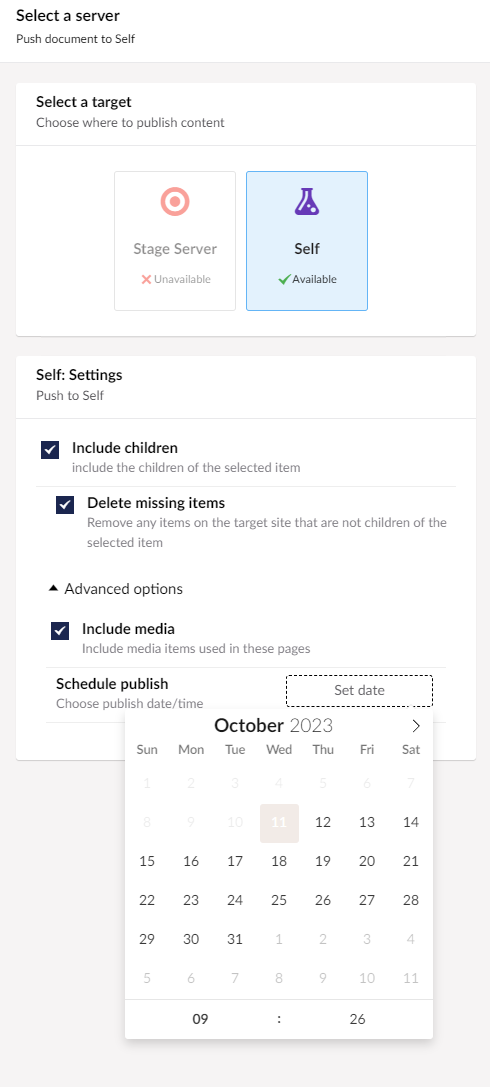Open the Set date picker field

click(360, 690)
